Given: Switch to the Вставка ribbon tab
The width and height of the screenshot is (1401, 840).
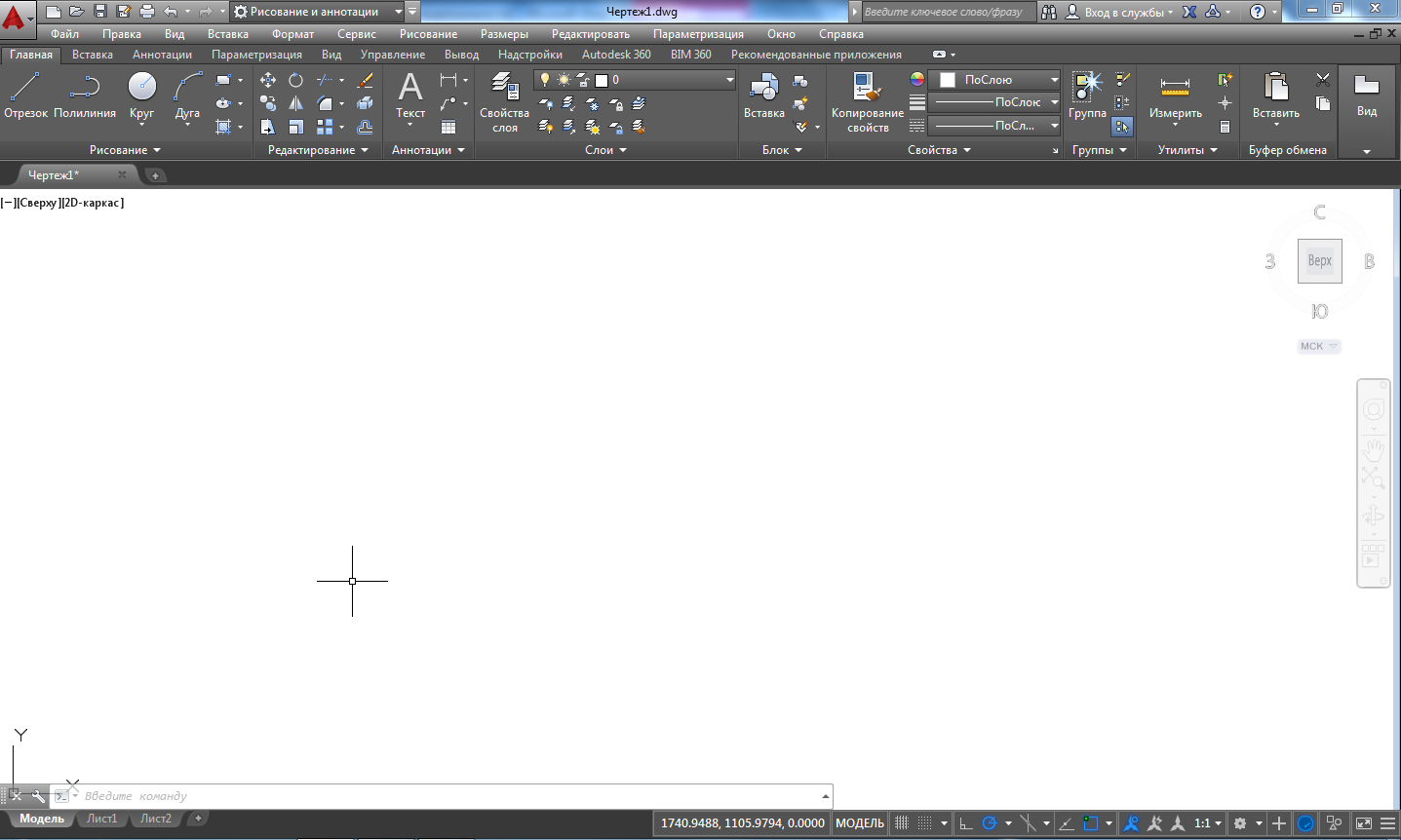Looking at the screenshot, I should click(93, 55).
